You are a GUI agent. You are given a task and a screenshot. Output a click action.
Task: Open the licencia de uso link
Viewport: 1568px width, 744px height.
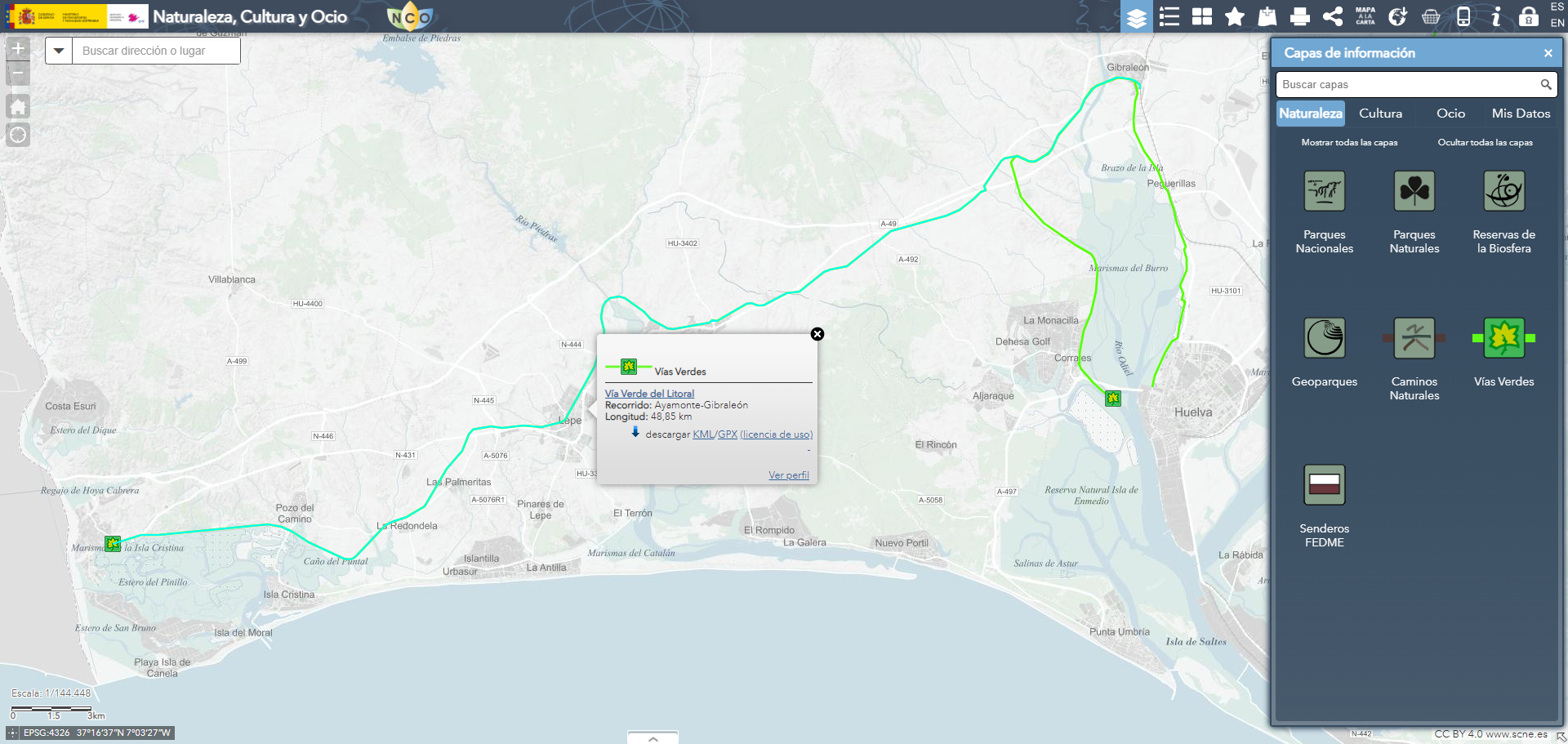pyautogui.click(x=777, y=434)
